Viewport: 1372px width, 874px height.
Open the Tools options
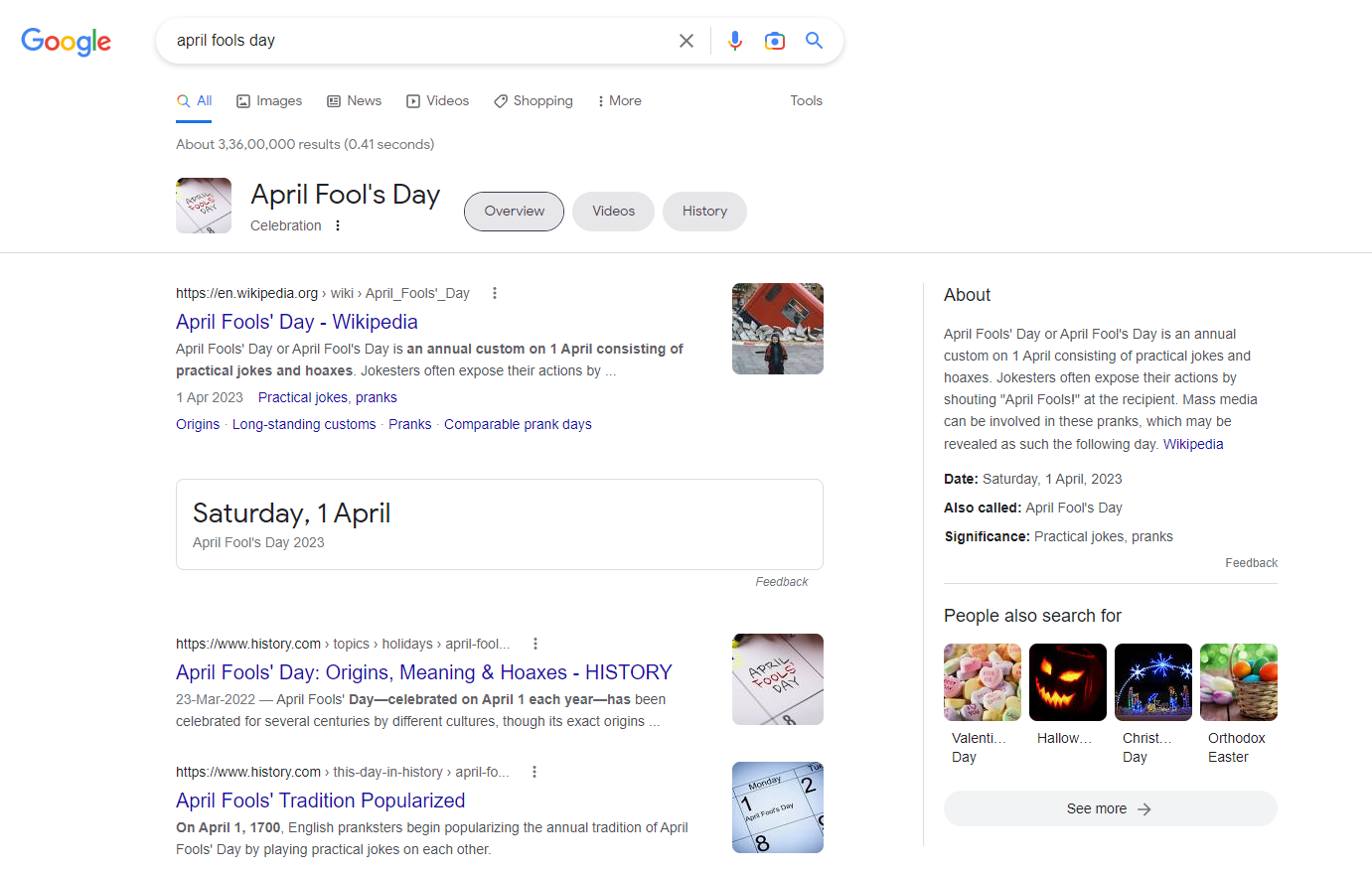click(806, 101)
